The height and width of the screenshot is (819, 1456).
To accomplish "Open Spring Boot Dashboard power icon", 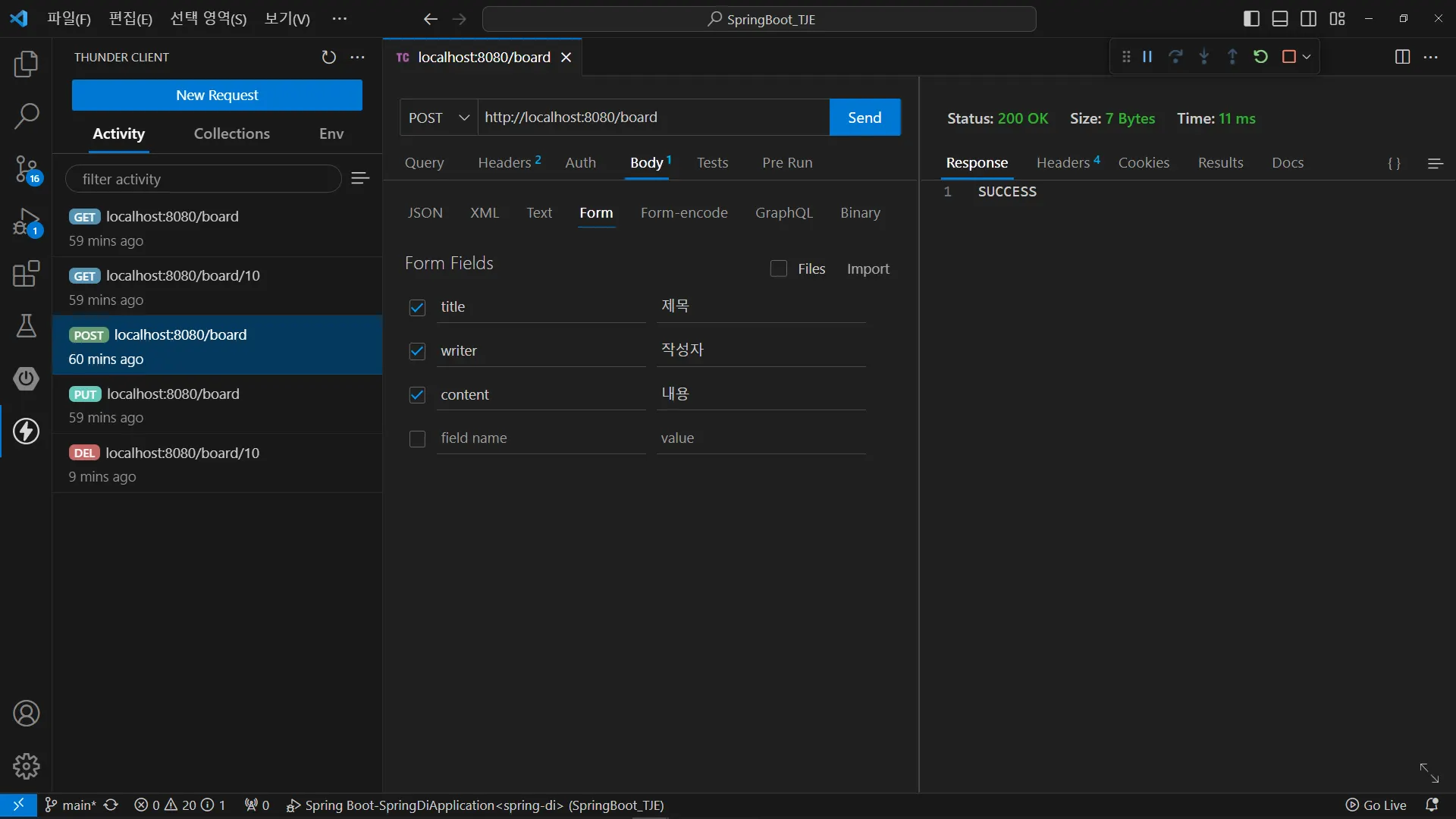I will [26, 378].
